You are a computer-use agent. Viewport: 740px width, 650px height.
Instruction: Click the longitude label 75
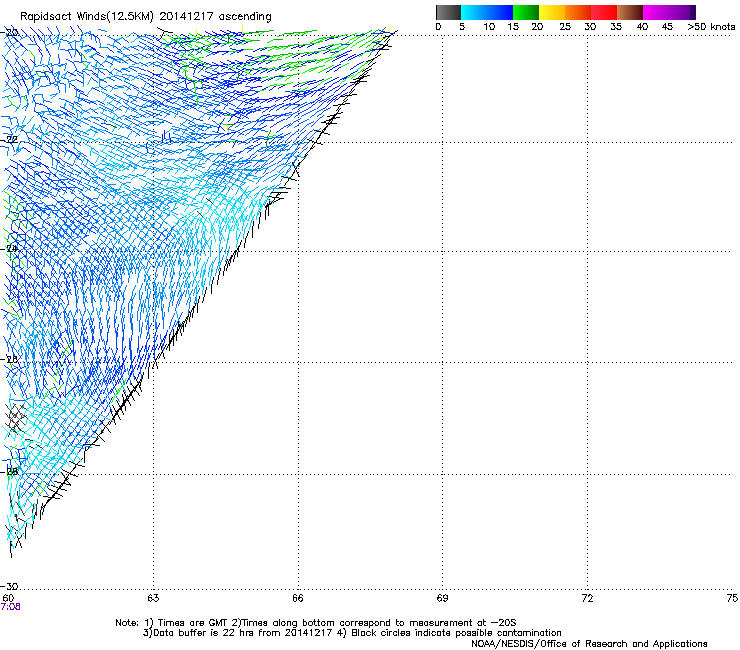(732, 598)
